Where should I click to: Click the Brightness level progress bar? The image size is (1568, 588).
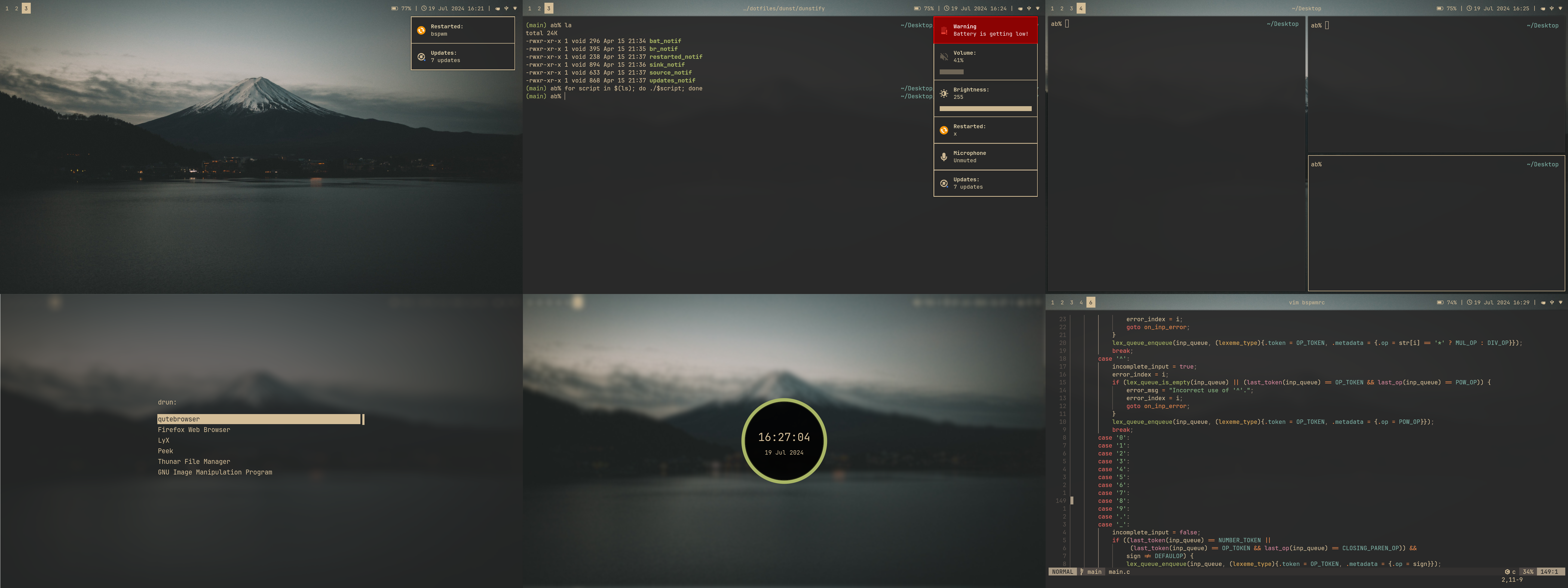pos(985,109)
